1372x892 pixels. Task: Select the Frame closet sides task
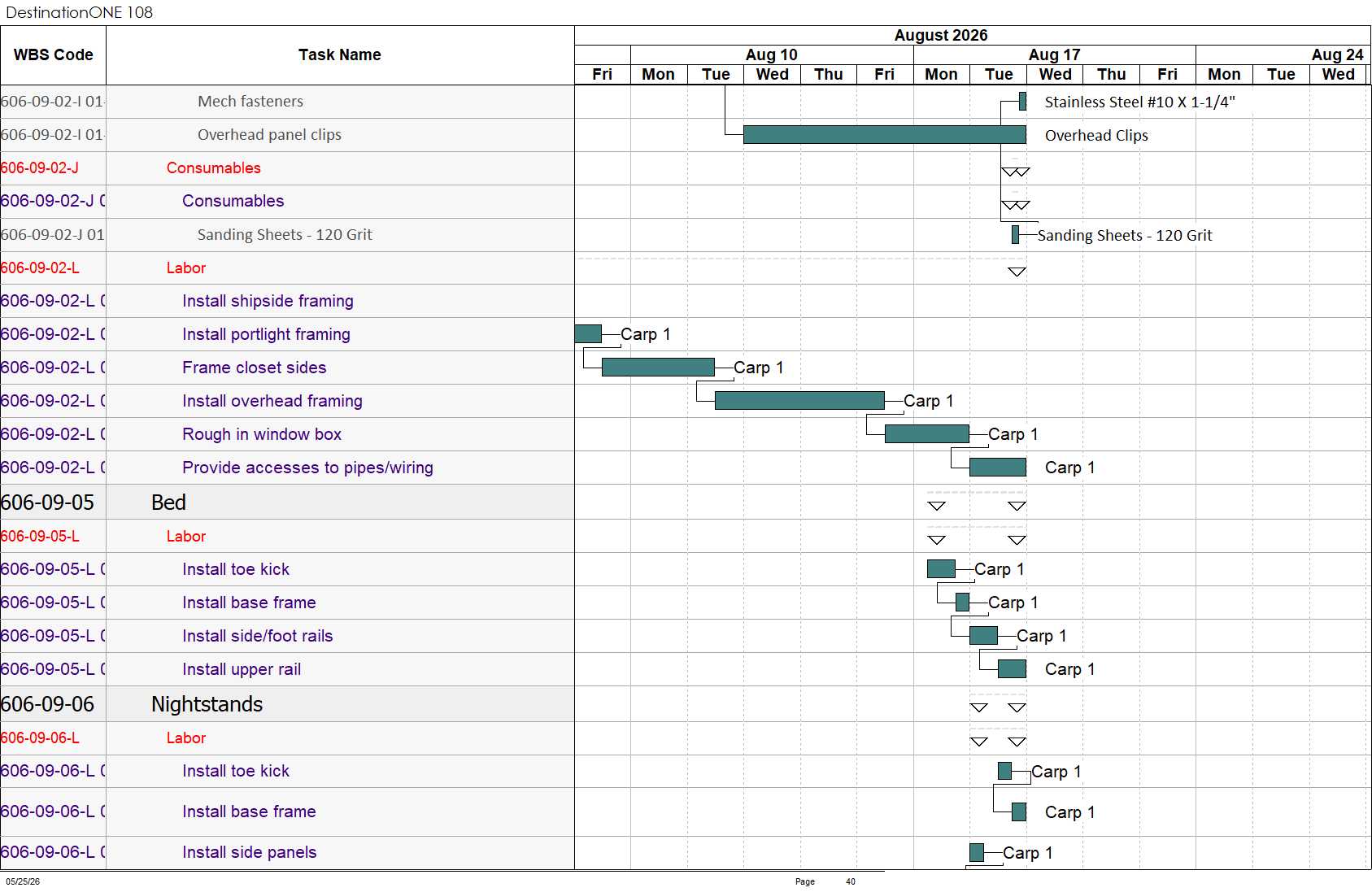point(255,368)
